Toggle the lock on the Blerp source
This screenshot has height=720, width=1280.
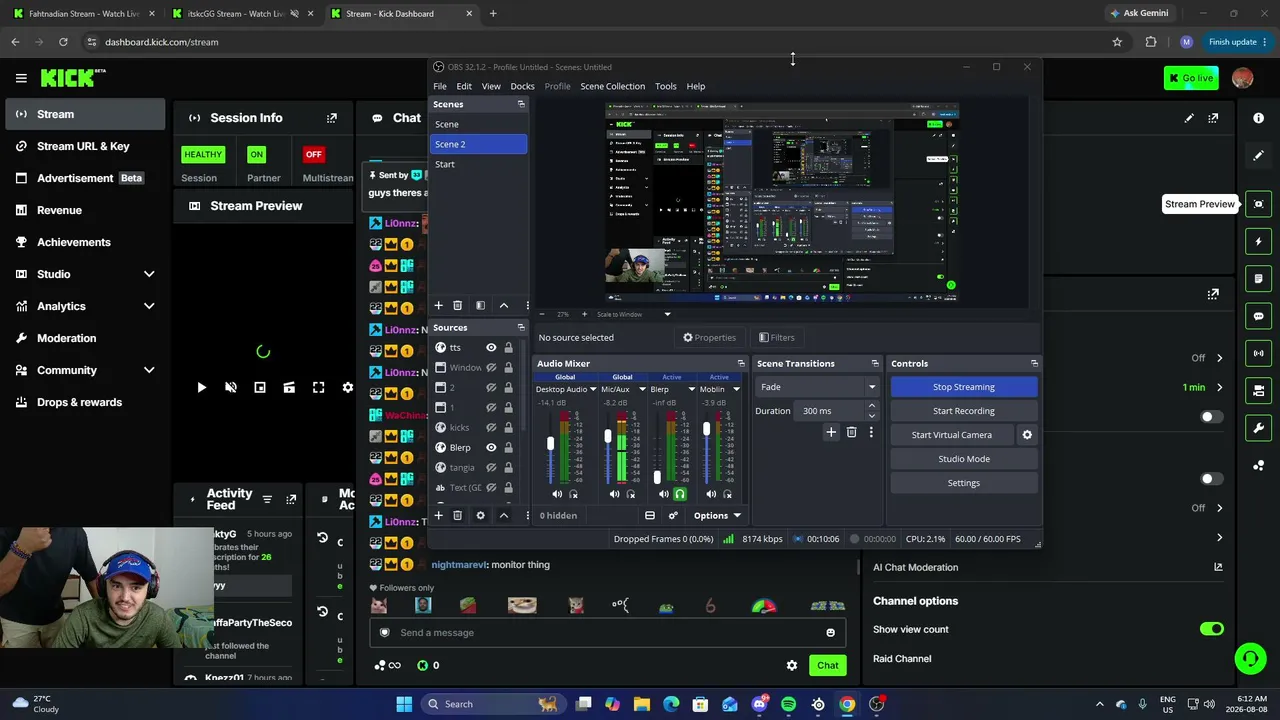coord(508,447)
